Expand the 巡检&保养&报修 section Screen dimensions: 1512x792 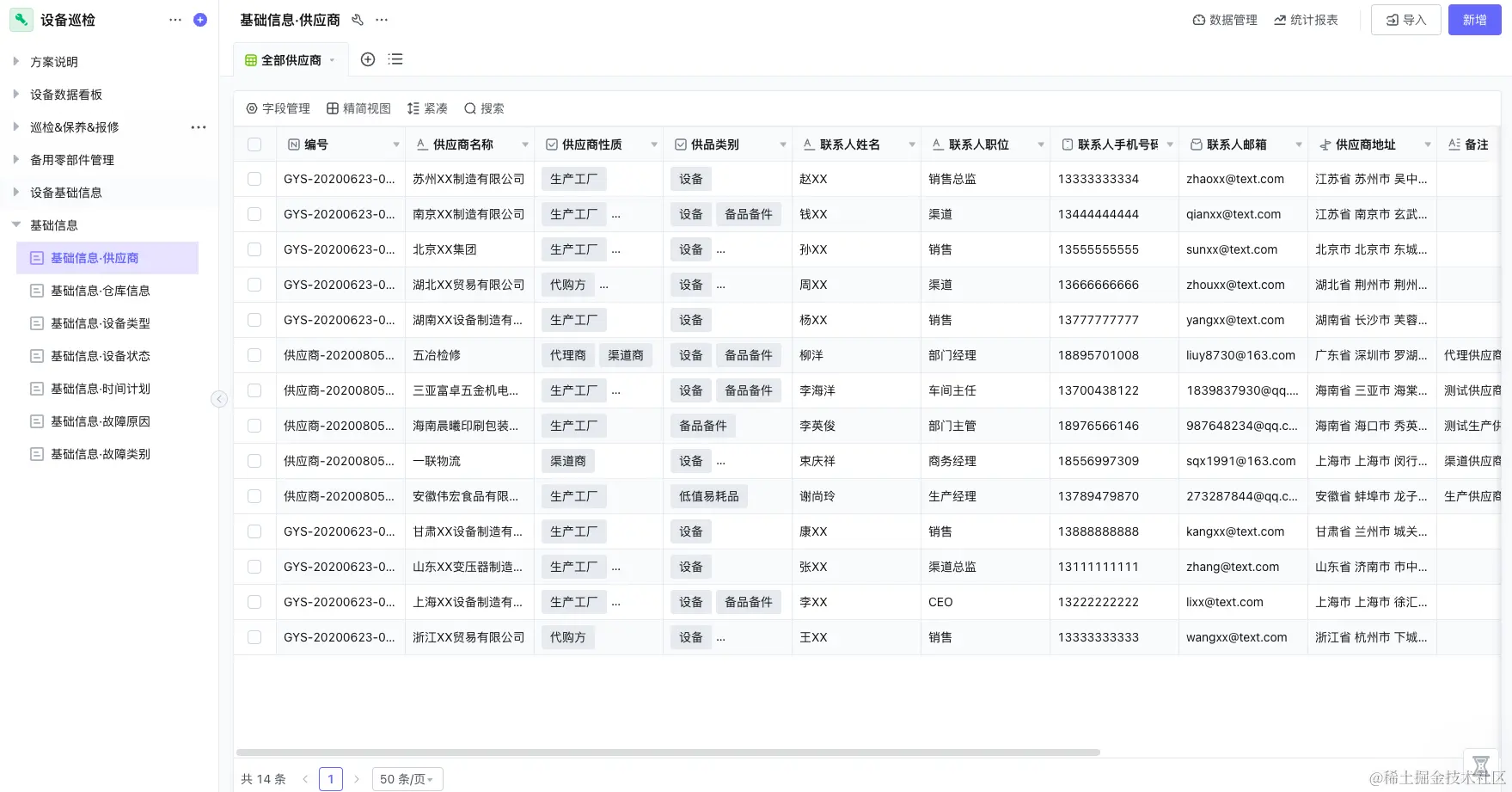(15, 126)
